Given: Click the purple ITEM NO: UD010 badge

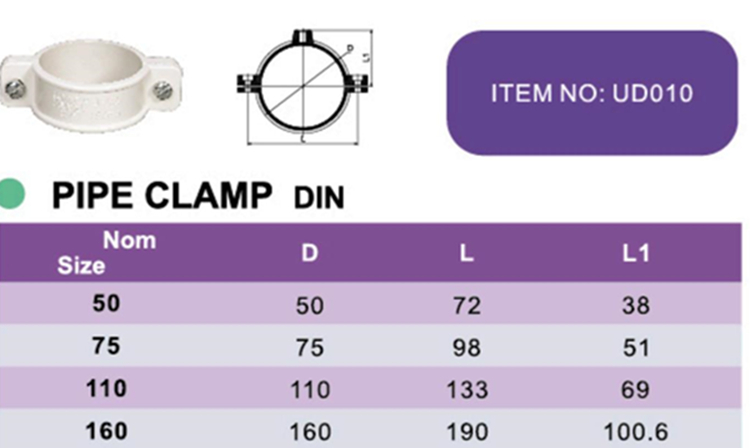Looking at the screenshot, I should (x=592, y=93).
